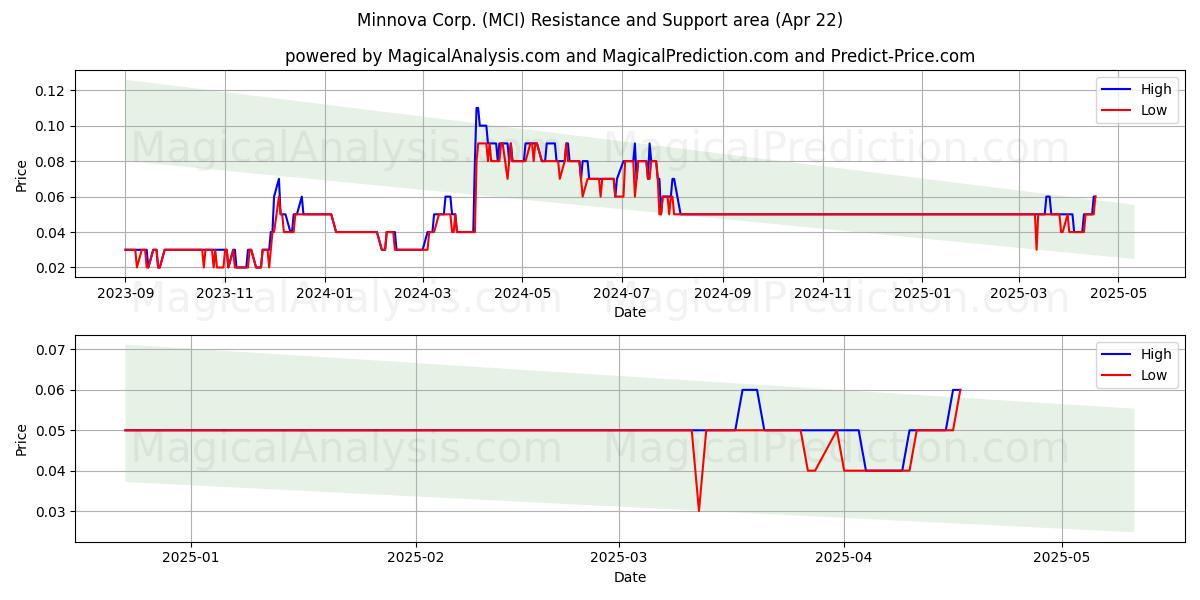
Task: Click the 2024-03 tick label on top chart
Action: click(422, 294)
